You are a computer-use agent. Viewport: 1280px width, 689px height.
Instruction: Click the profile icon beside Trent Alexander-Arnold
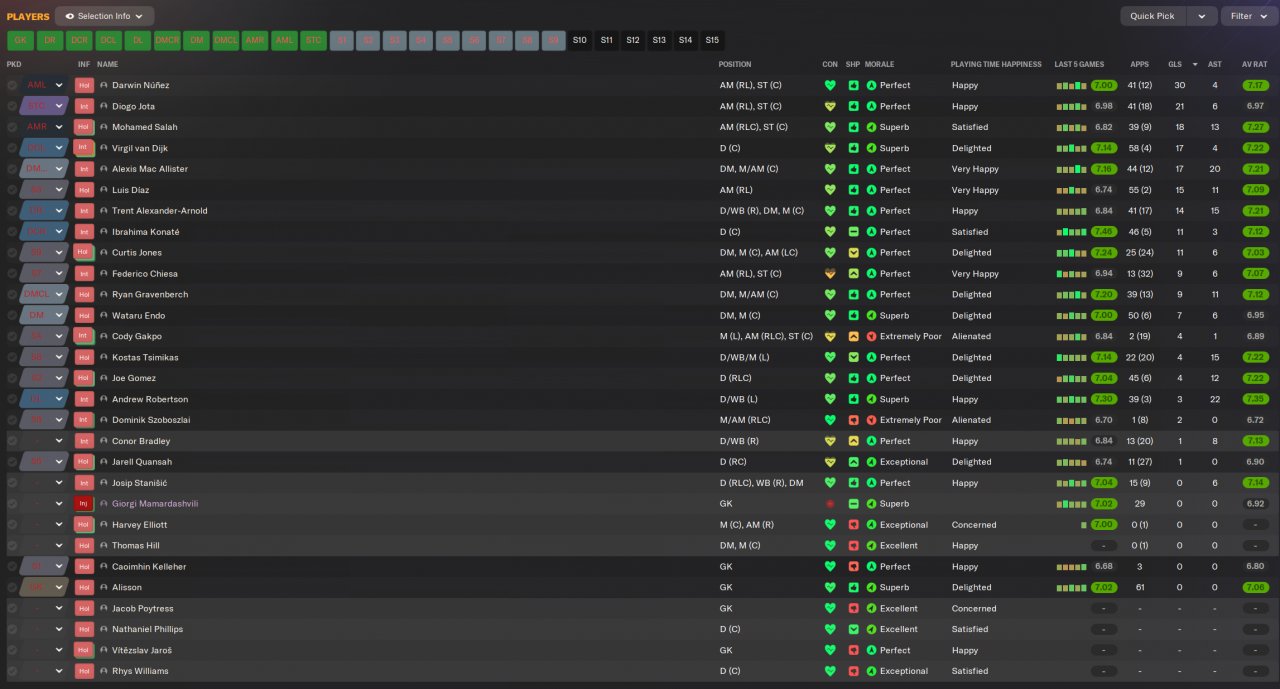[x=103, y=211]
